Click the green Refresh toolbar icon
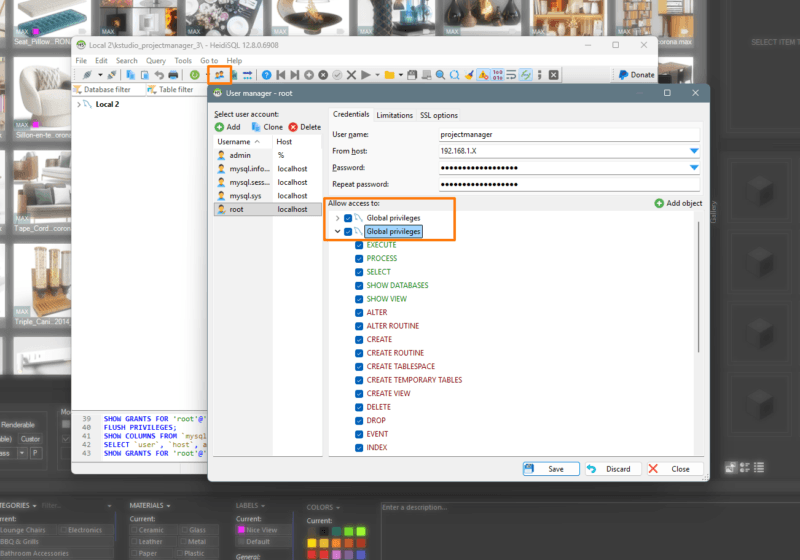 [x=194, y=75]
